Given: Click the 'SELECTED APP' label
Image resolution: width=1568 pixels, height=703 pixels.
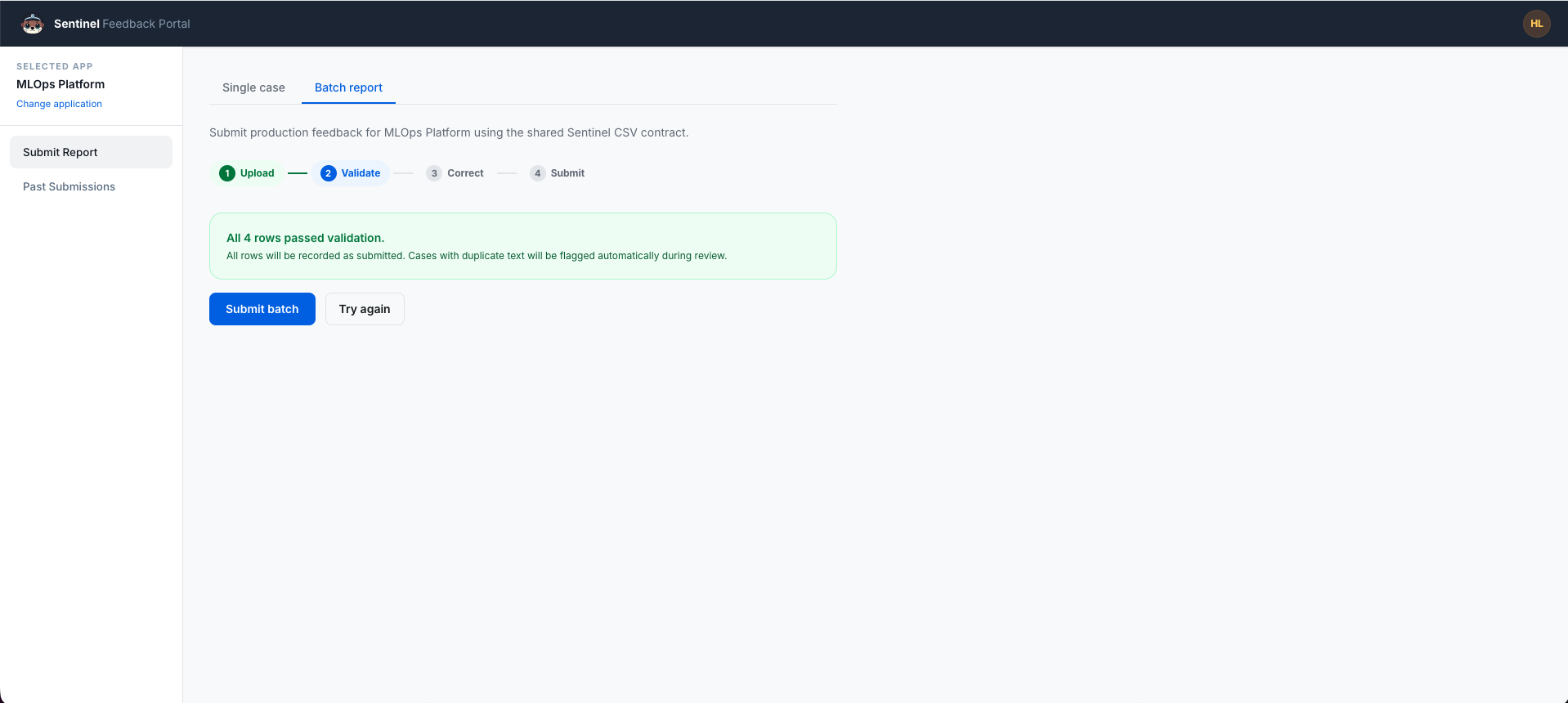Looking at the screenshot, I should tap(55, 66).
